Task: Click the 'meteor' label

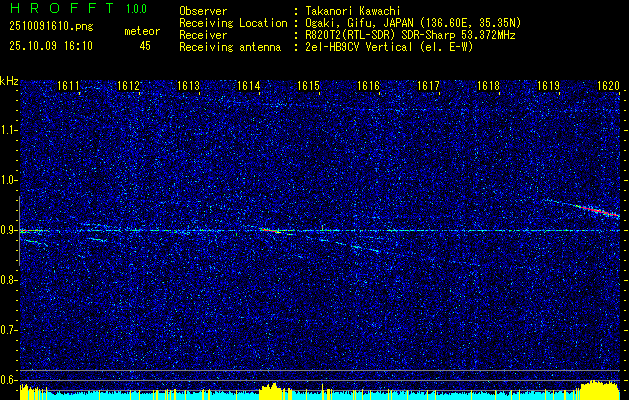Action: pos(142,31)
